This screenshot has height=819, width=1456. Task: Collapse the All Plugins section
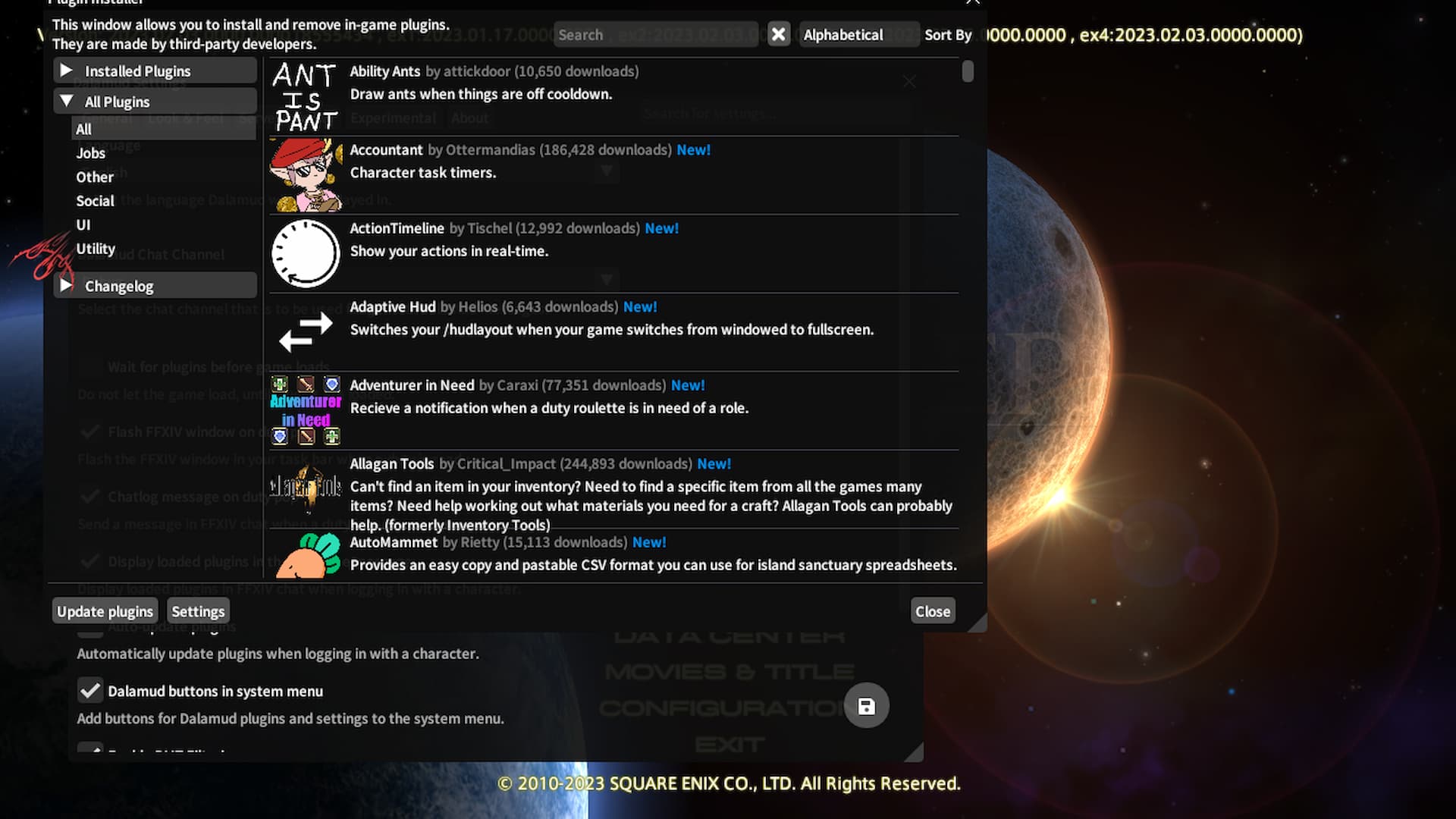click(155, 102)
